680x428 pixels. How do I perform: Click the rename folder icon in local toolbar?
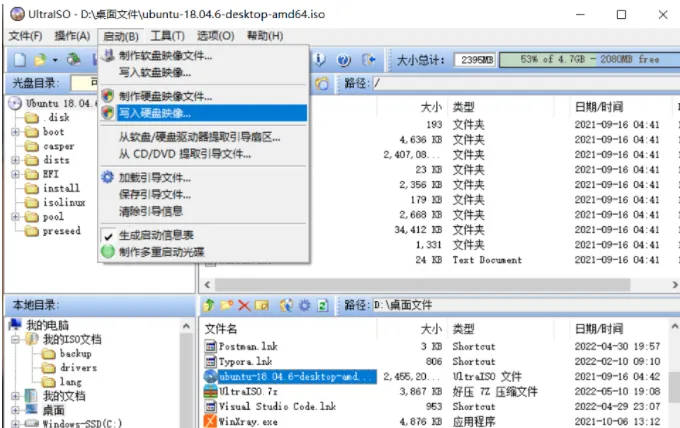click(262, 305)
